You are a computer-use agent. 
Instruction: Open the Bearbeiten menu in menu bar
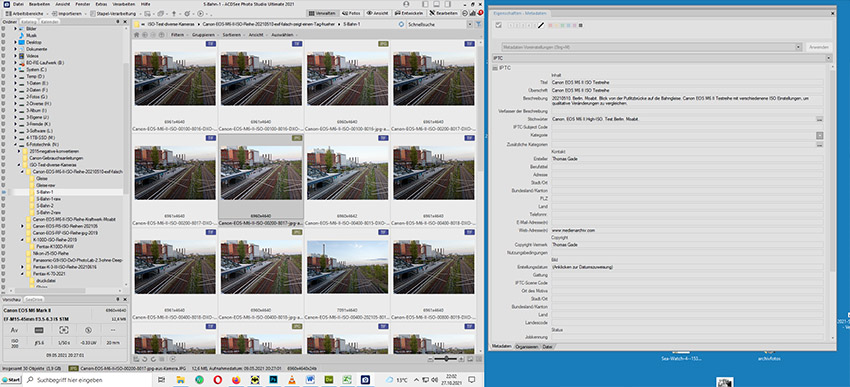click(x=39, y=4)
